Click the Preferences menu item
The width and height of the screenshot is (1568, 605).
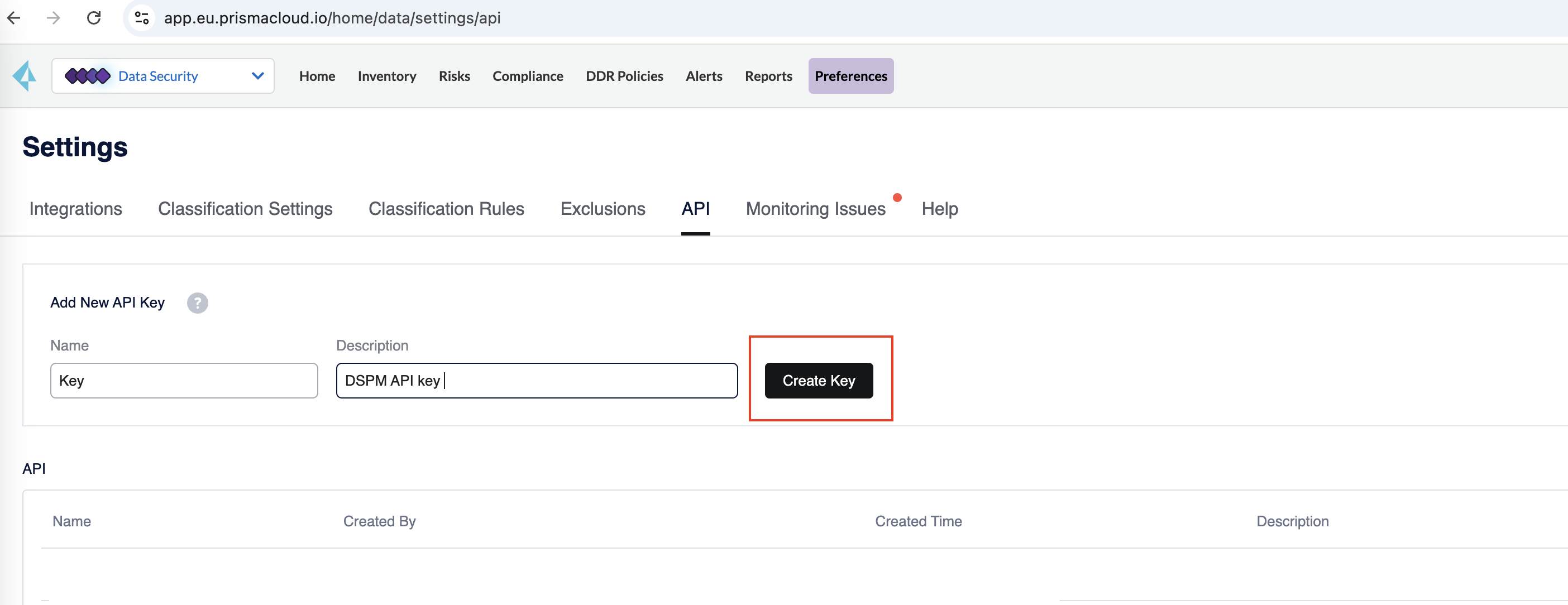(x=851, y=75)
